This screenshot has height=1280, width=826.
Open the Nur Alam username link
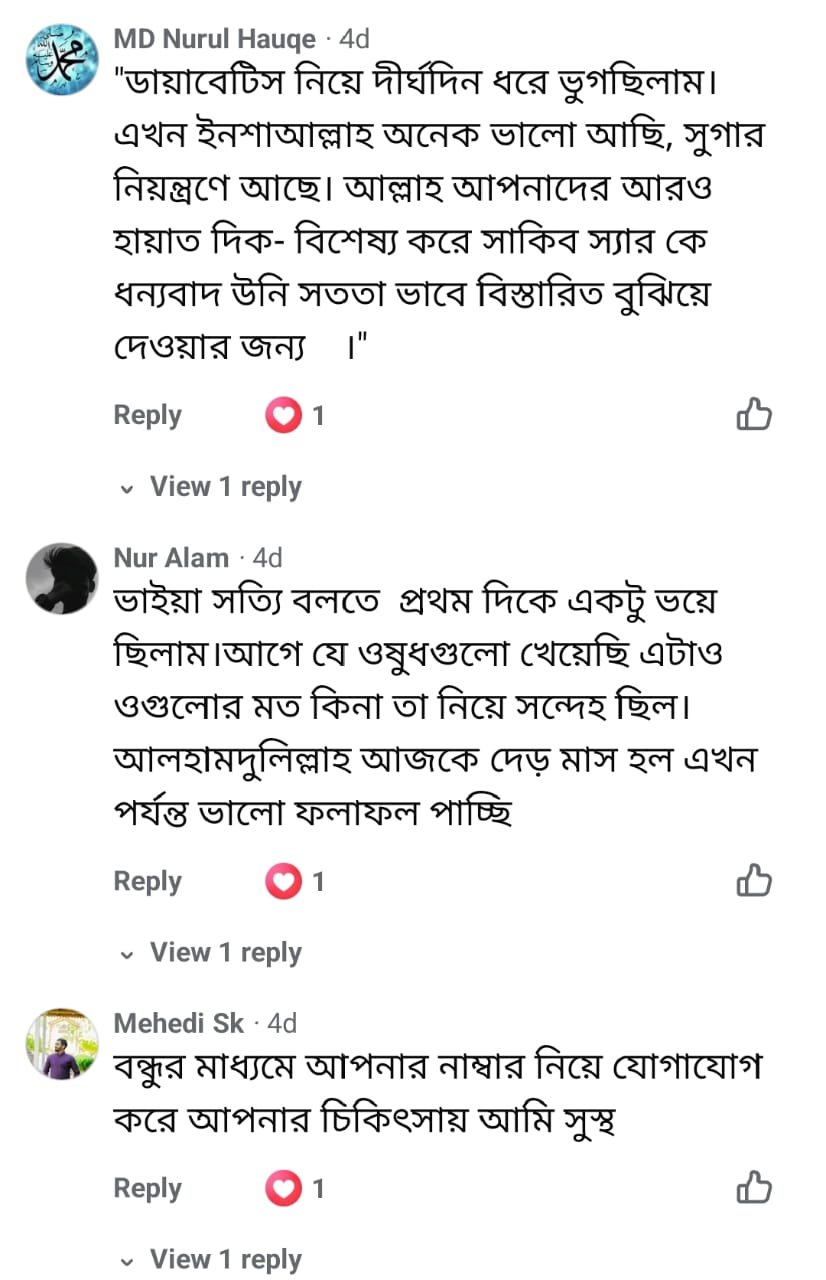[x=171, y=557]
